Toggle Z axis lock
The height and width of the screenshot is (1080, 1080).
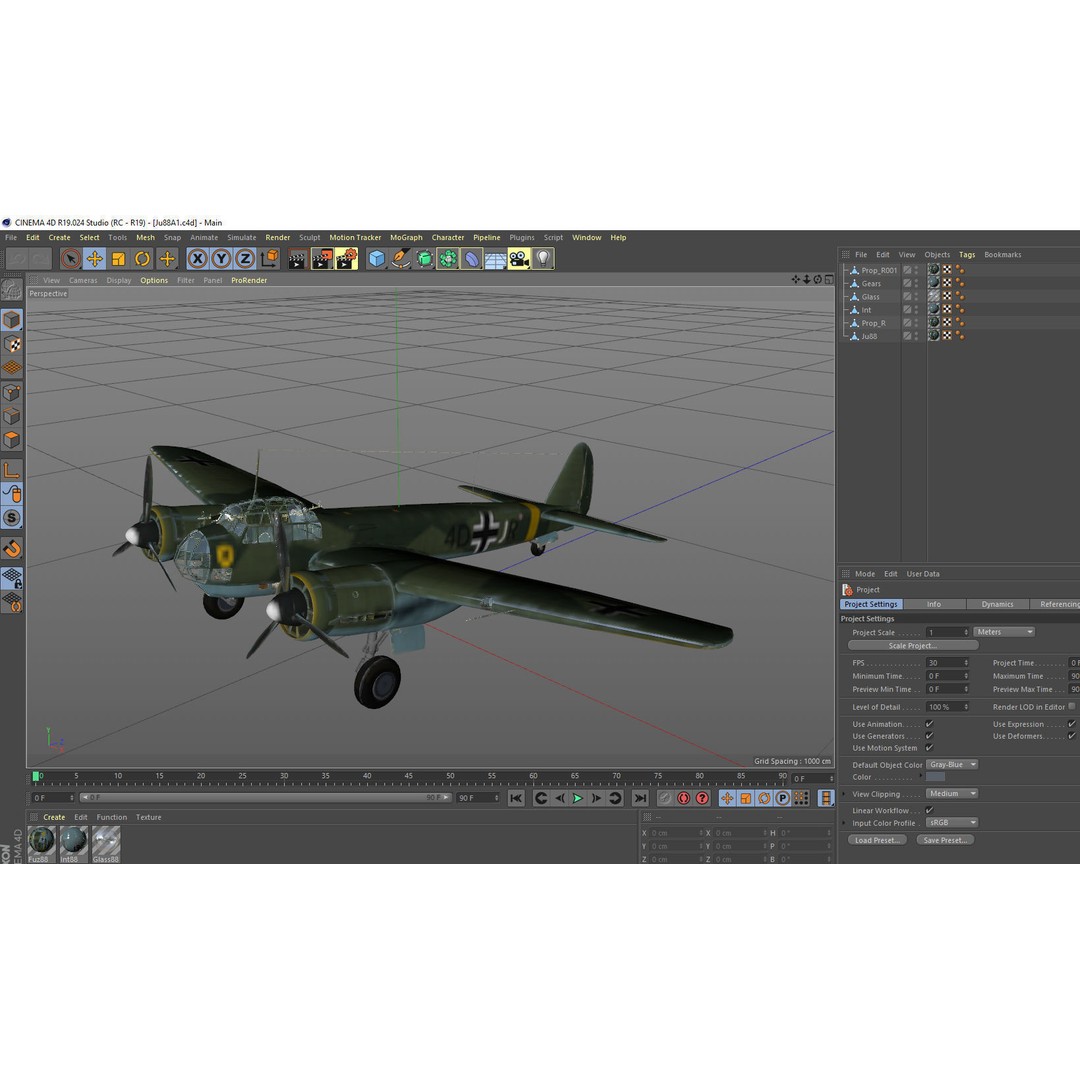click(245, 259)
